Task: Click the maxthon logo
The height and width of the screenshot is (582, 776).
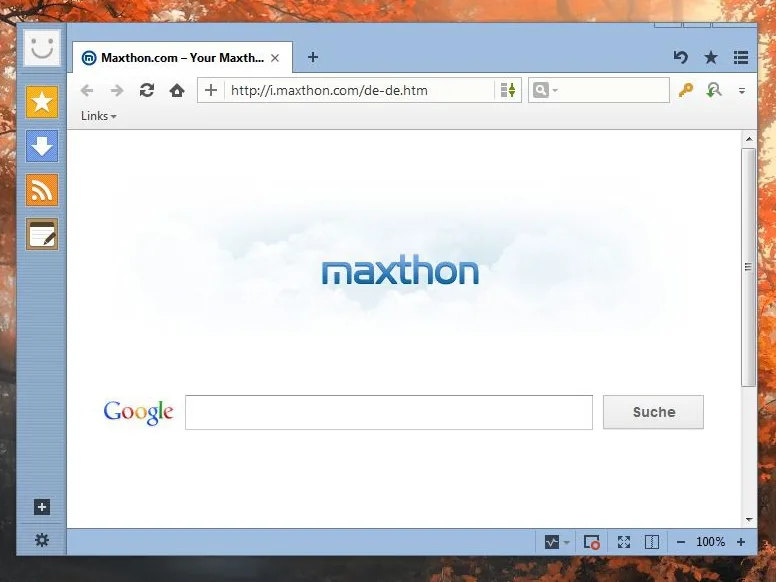Action: (400, 270)
